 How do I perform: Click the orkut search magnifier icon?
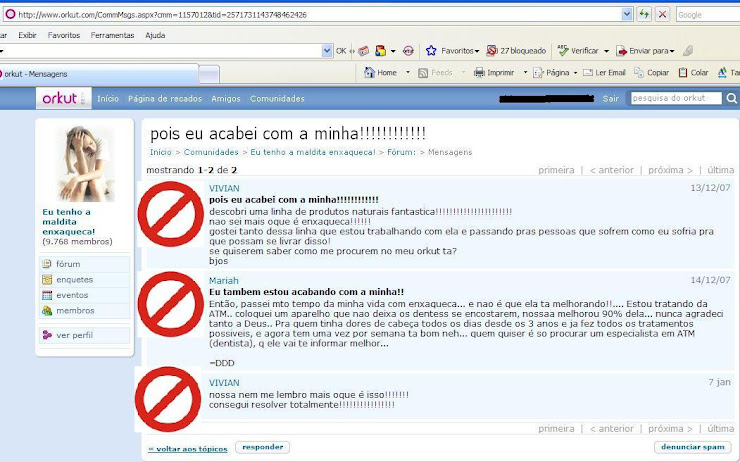[732, 98]
